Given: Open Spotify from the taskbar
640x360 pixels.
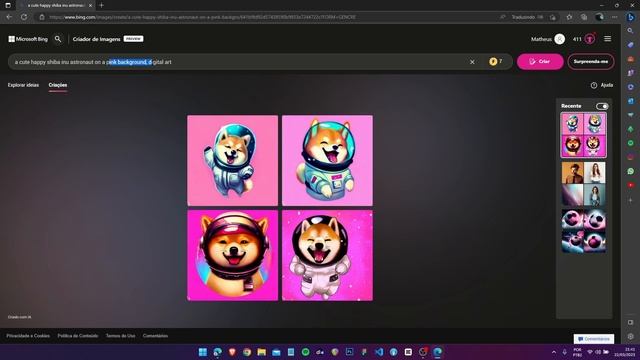Looking at the screenshot, I should [305, 352].
